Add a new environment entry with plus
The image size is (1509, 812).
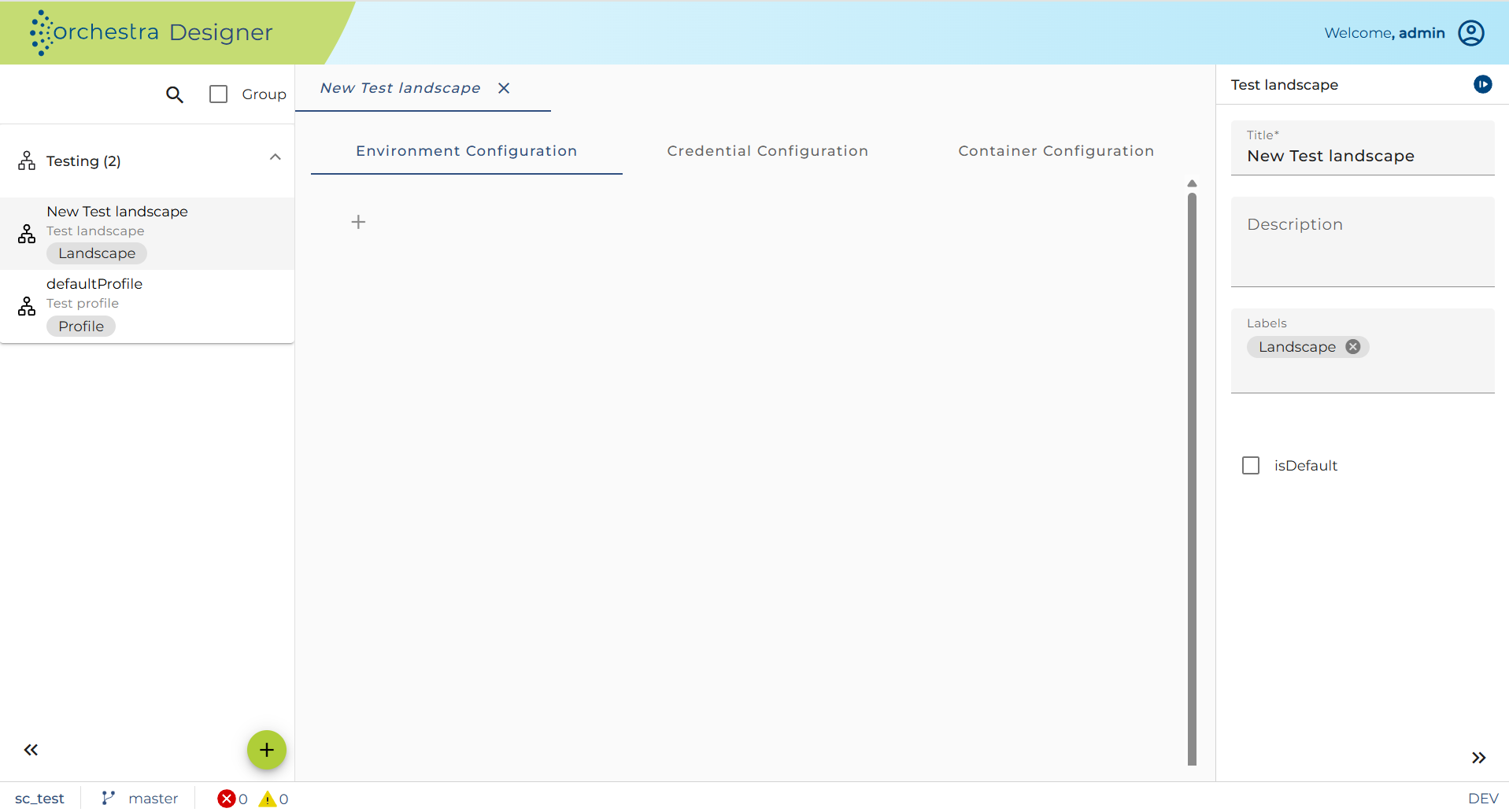coord(358,222)
